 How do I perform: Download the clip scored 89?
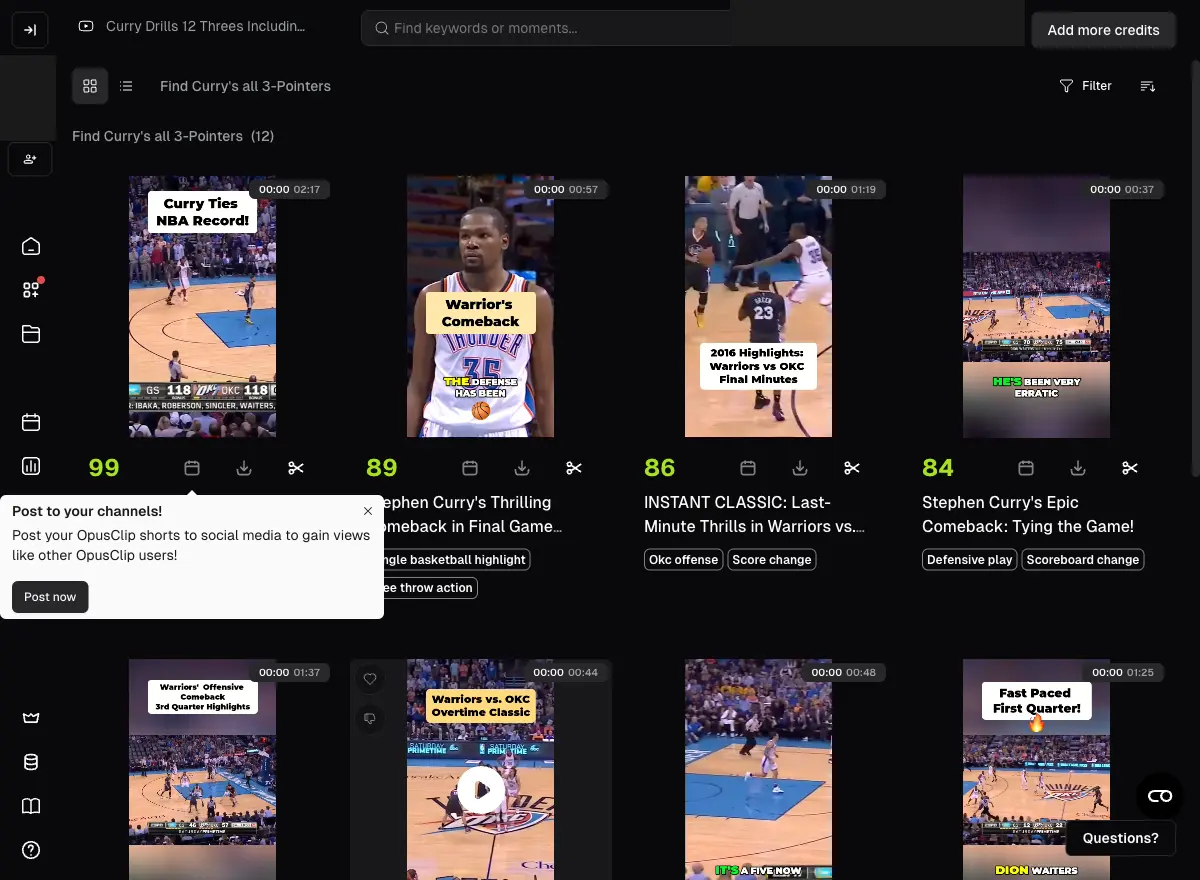pos(522,468)
